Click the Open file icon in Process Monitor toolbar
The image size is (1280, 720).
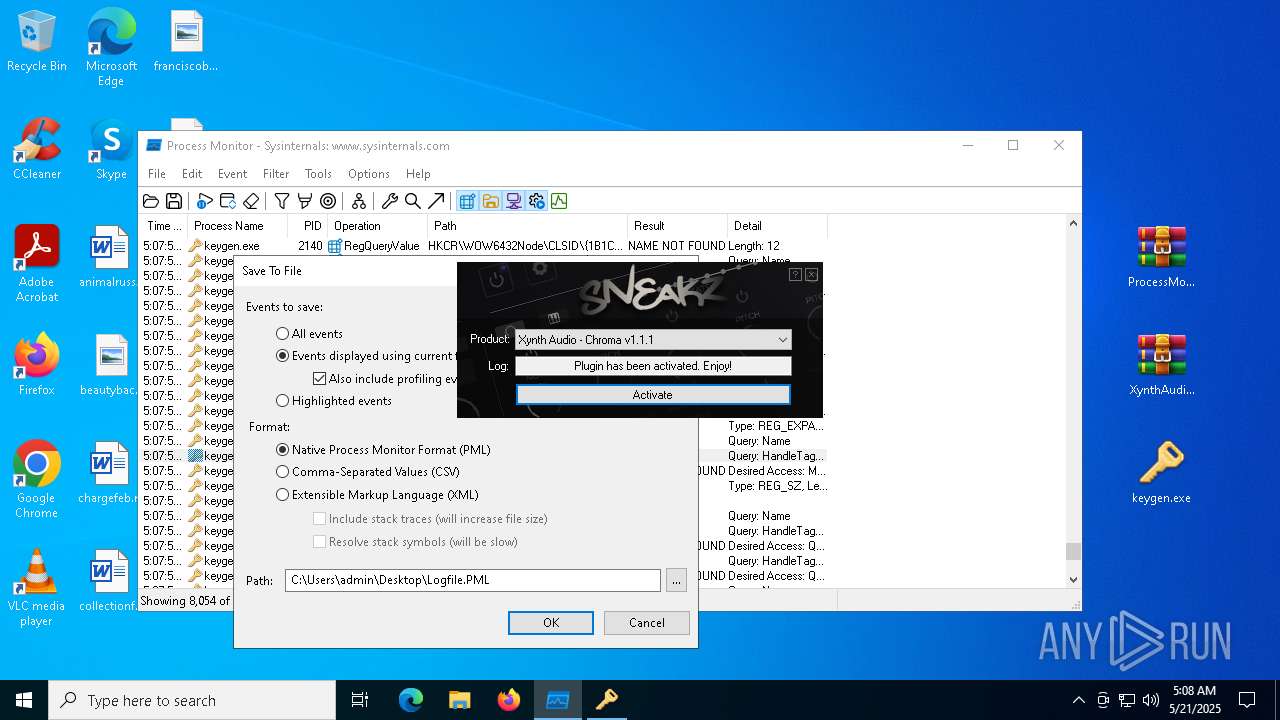pos(151,201)
